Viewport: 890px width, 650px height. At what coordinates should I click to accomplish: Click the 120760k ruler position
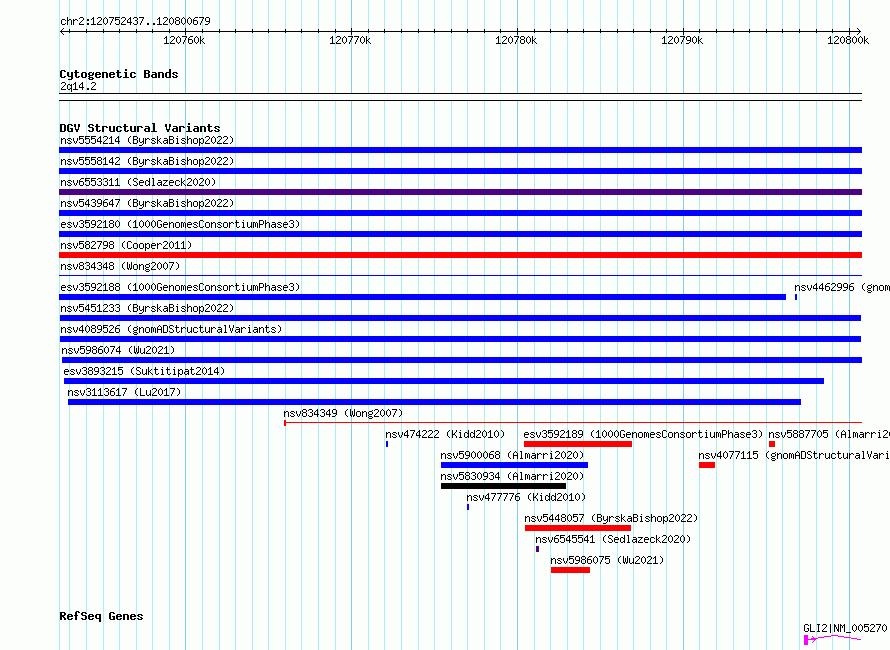[x=184, y=40]
